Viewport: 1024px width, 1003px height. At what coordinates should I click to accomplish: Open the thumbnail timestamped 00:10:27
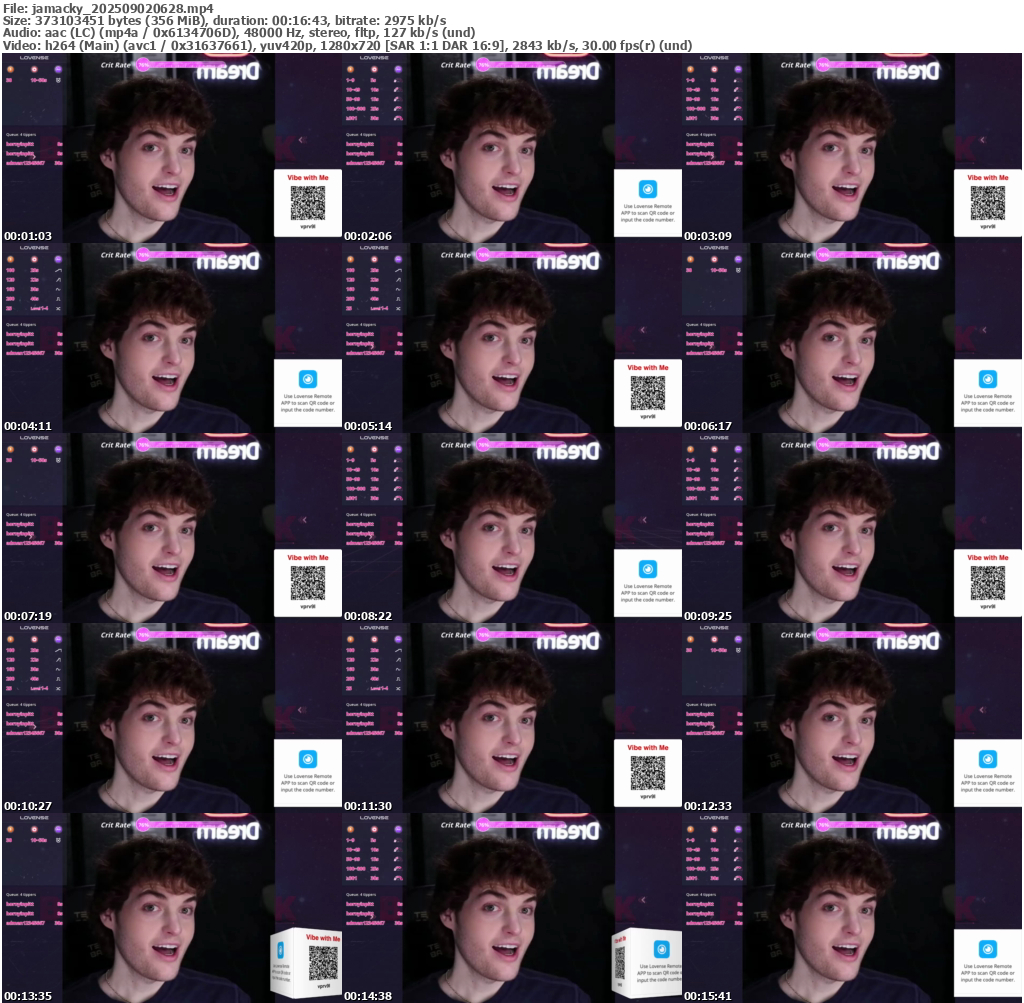point(171,717)
